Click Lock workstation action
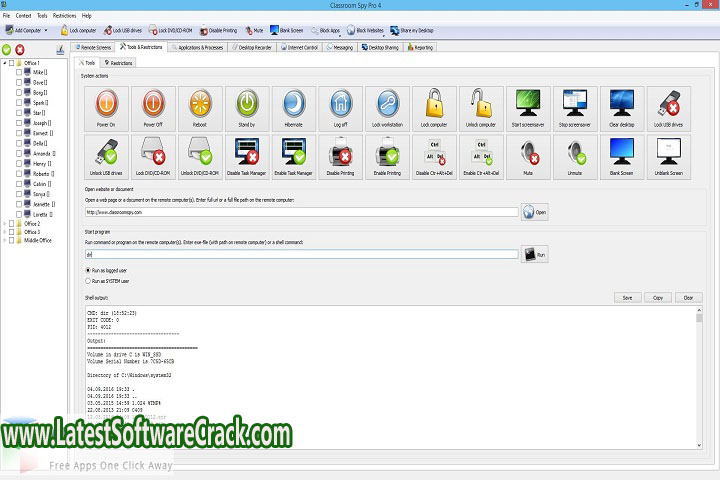This screenshot has height=480, width=720. click(x=388, y=108)
